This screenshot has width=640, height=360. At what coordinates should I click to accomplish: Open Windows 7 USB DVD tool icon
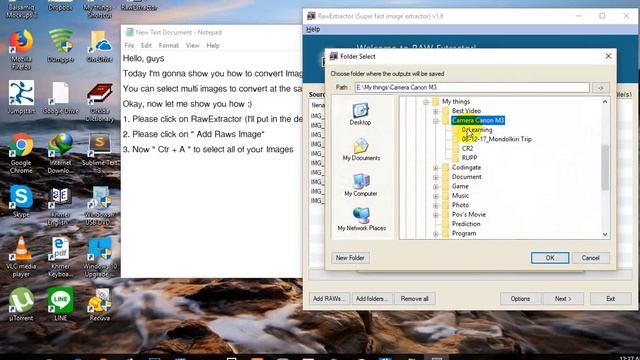tap(100, 205)
